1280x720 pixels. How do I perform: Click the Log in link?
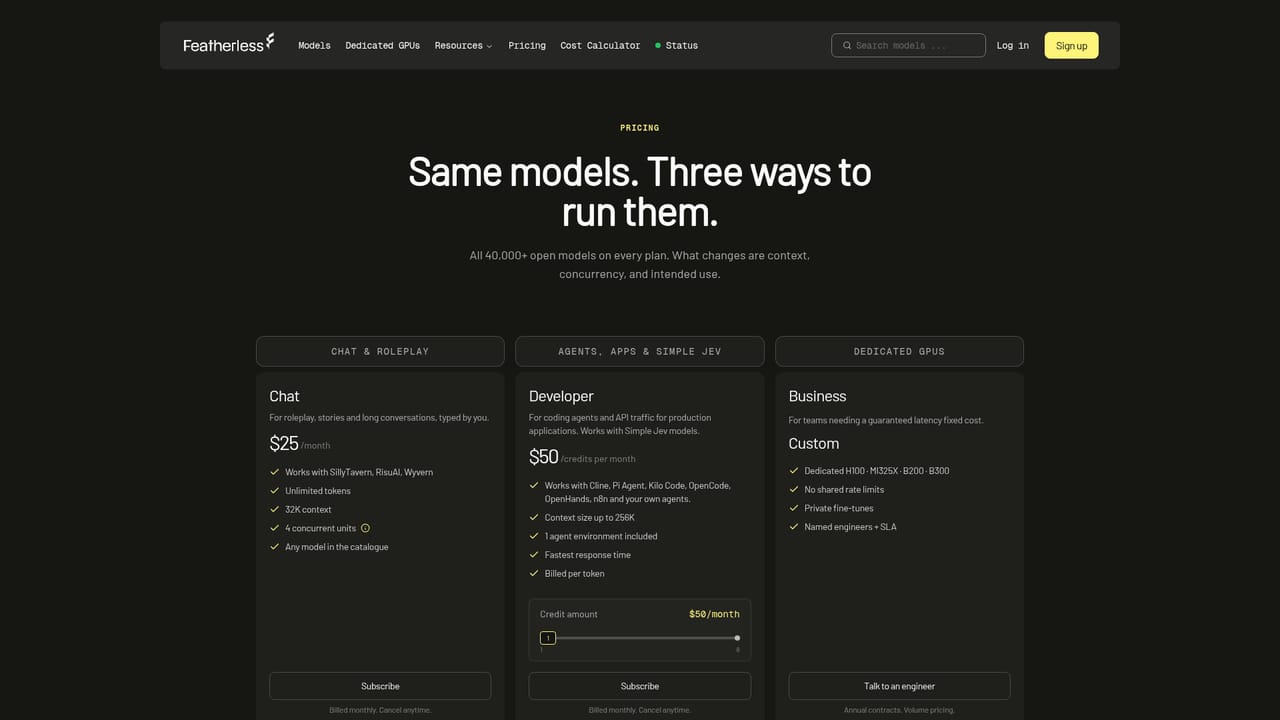click(1013, 45)
